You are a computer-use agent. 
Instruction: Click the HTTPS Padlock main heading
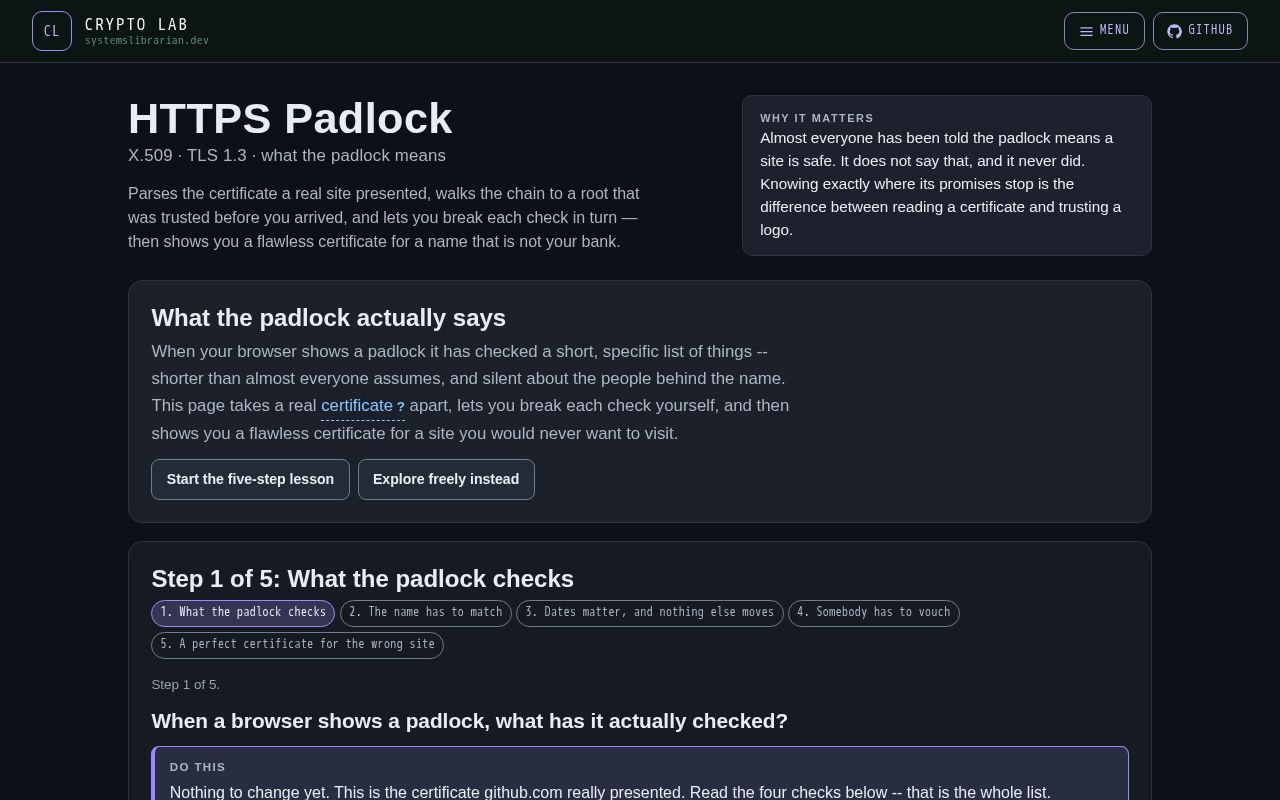click(x=290, y=119)
